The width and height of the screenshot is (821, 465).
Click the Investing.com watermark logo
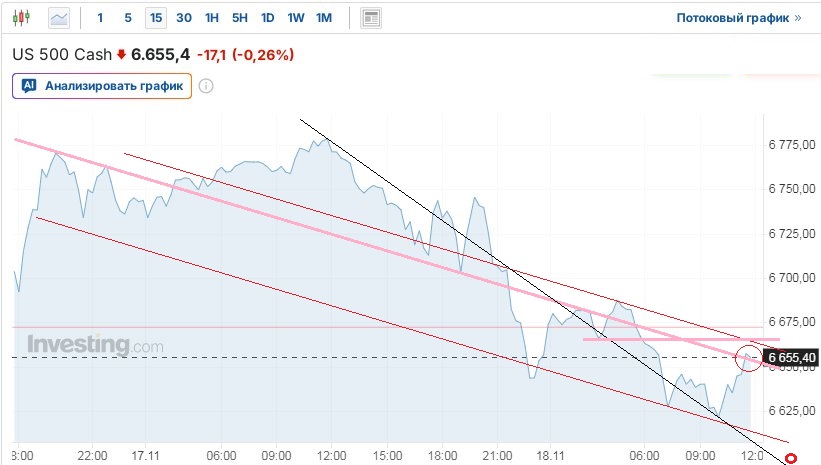pyautogui.click(x=95, y=345)
